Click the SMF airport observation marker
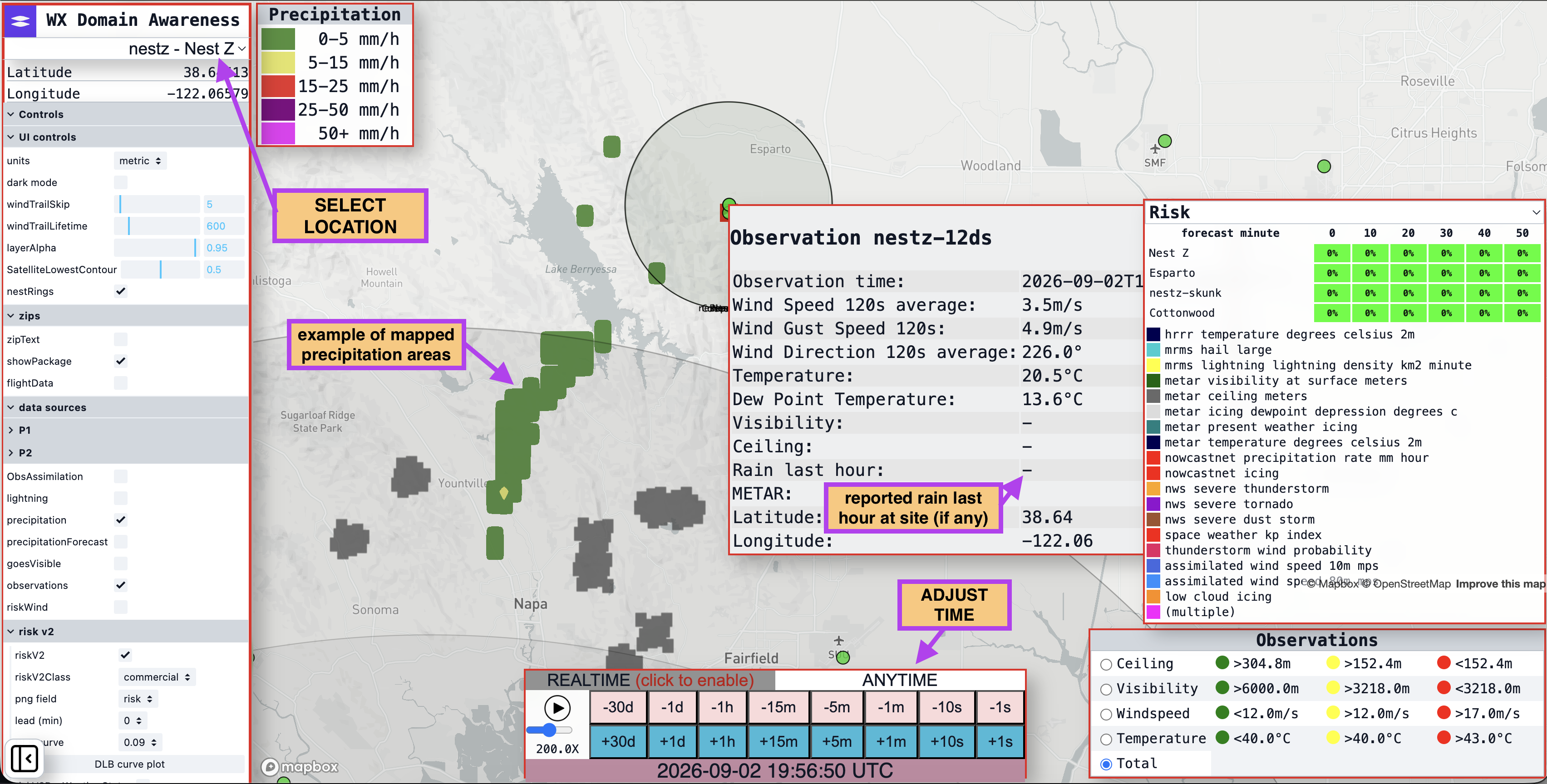 (x=1164, y=141)
